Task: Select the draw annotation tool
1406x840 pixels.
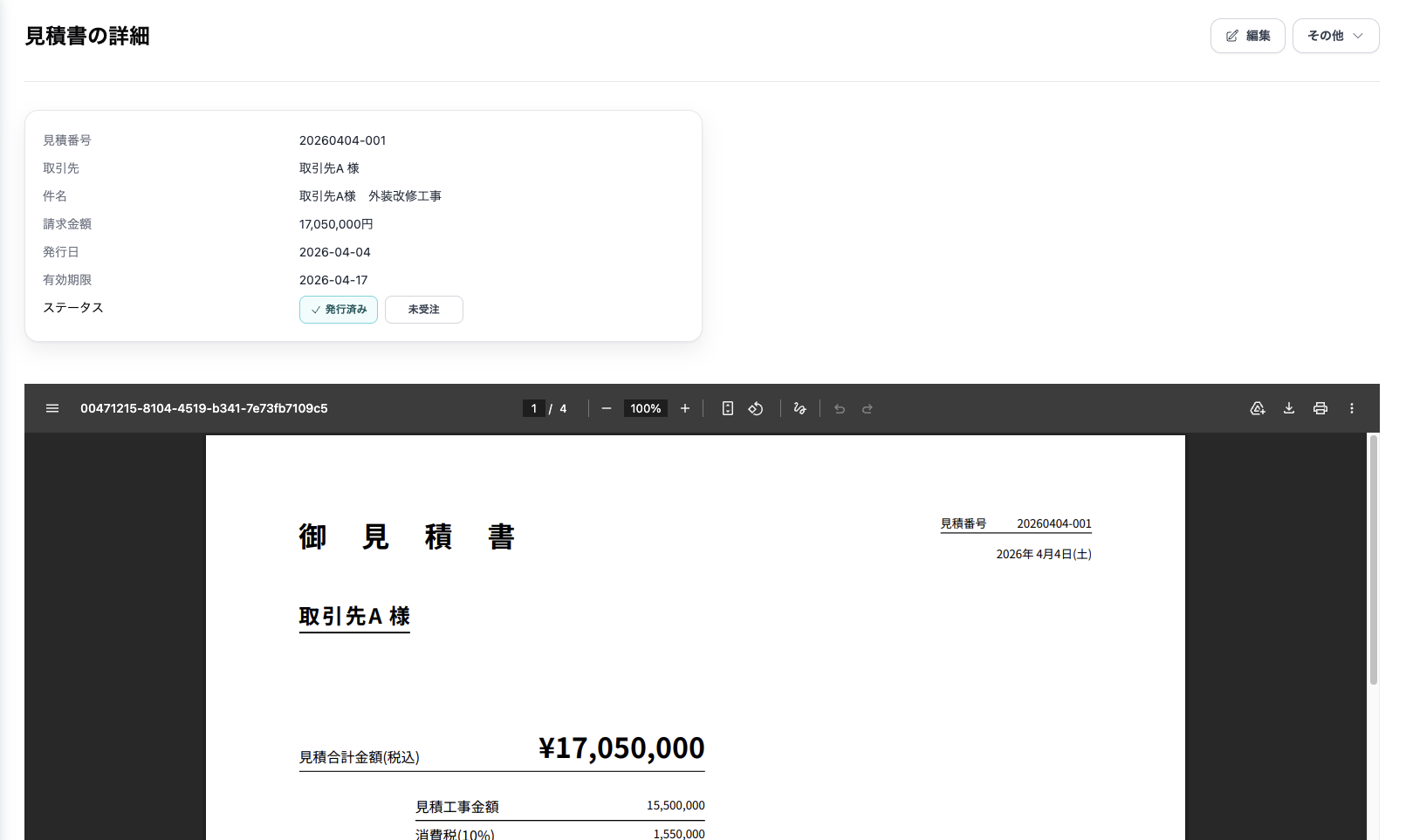Action: pos(799,408)
